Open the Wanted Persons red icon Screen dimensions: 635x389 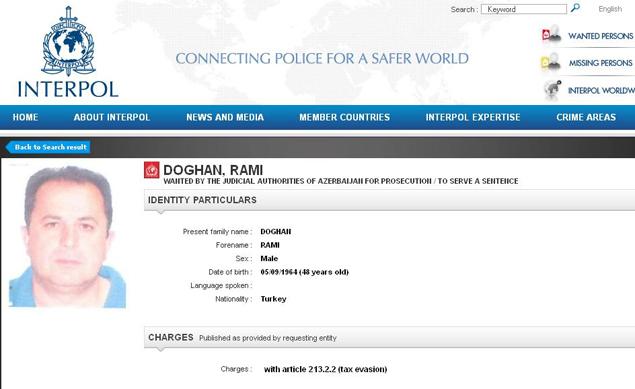point(551,34)
